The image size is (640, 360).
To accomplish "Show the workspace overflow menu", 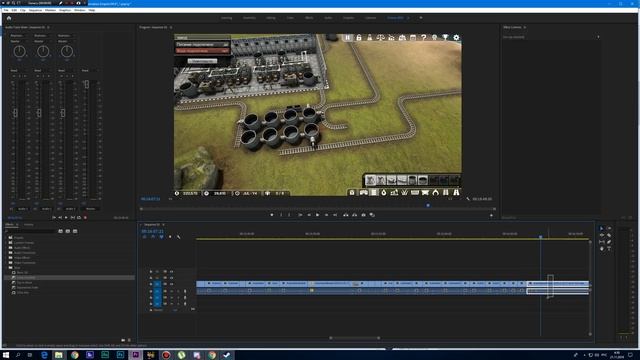I will (421, 18).
